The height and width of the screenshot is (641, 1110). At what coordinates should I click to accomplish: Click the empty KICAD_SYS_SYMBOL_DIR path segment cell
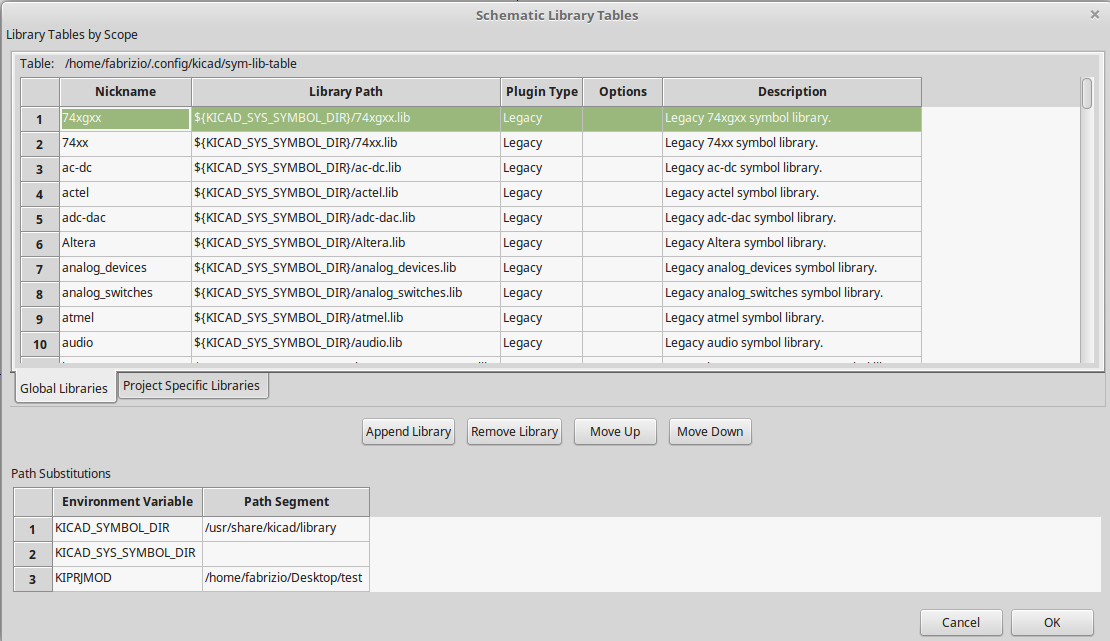[x=285, y=553]
